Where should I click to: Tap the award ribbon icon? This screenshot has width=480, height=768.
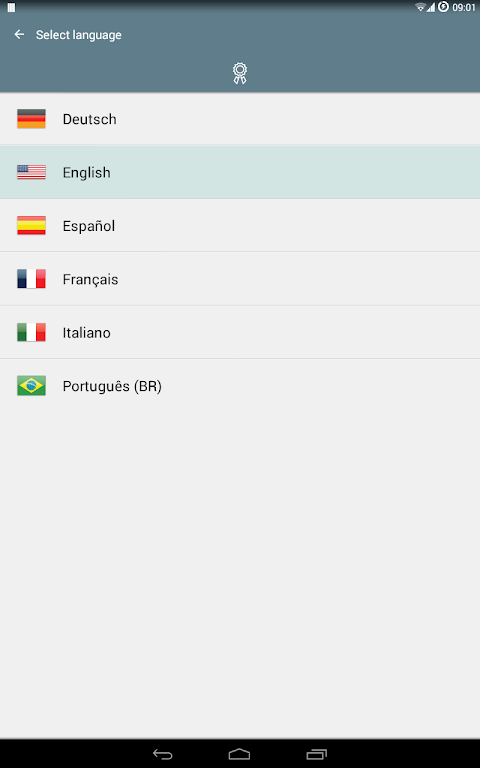(x=240, y=73)
